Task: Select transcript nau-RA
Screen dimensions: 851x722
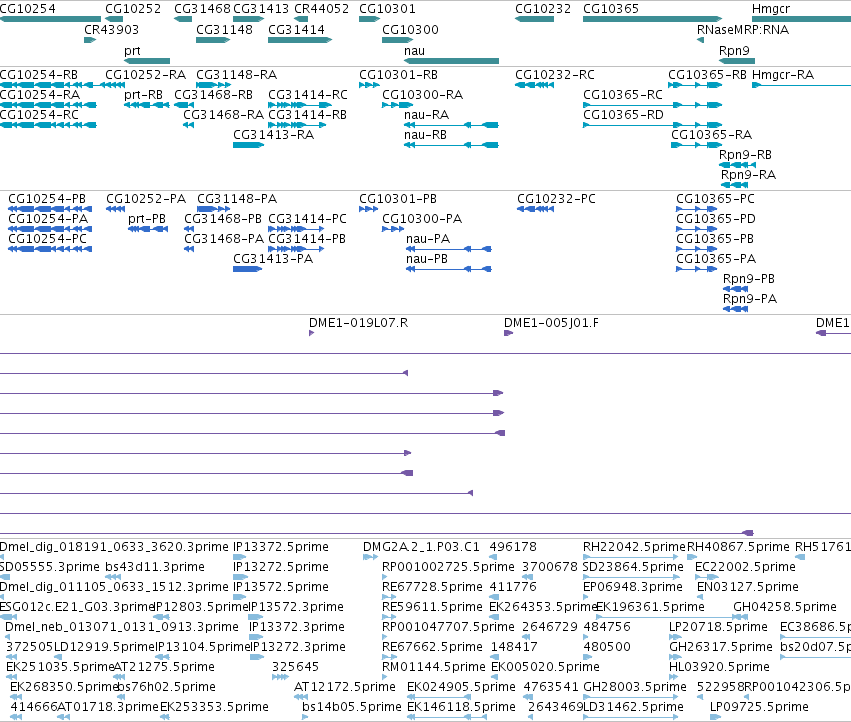Action: point(426,115)
